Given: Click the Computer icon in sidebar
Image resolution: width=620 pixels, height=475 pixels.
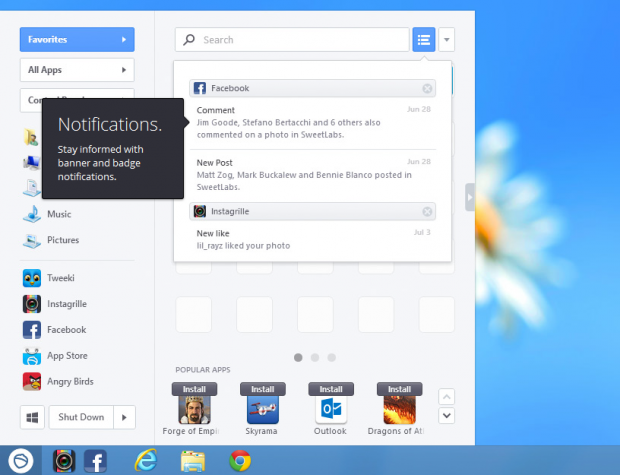Looking at the screenshot, I should [x=32, y=162].
